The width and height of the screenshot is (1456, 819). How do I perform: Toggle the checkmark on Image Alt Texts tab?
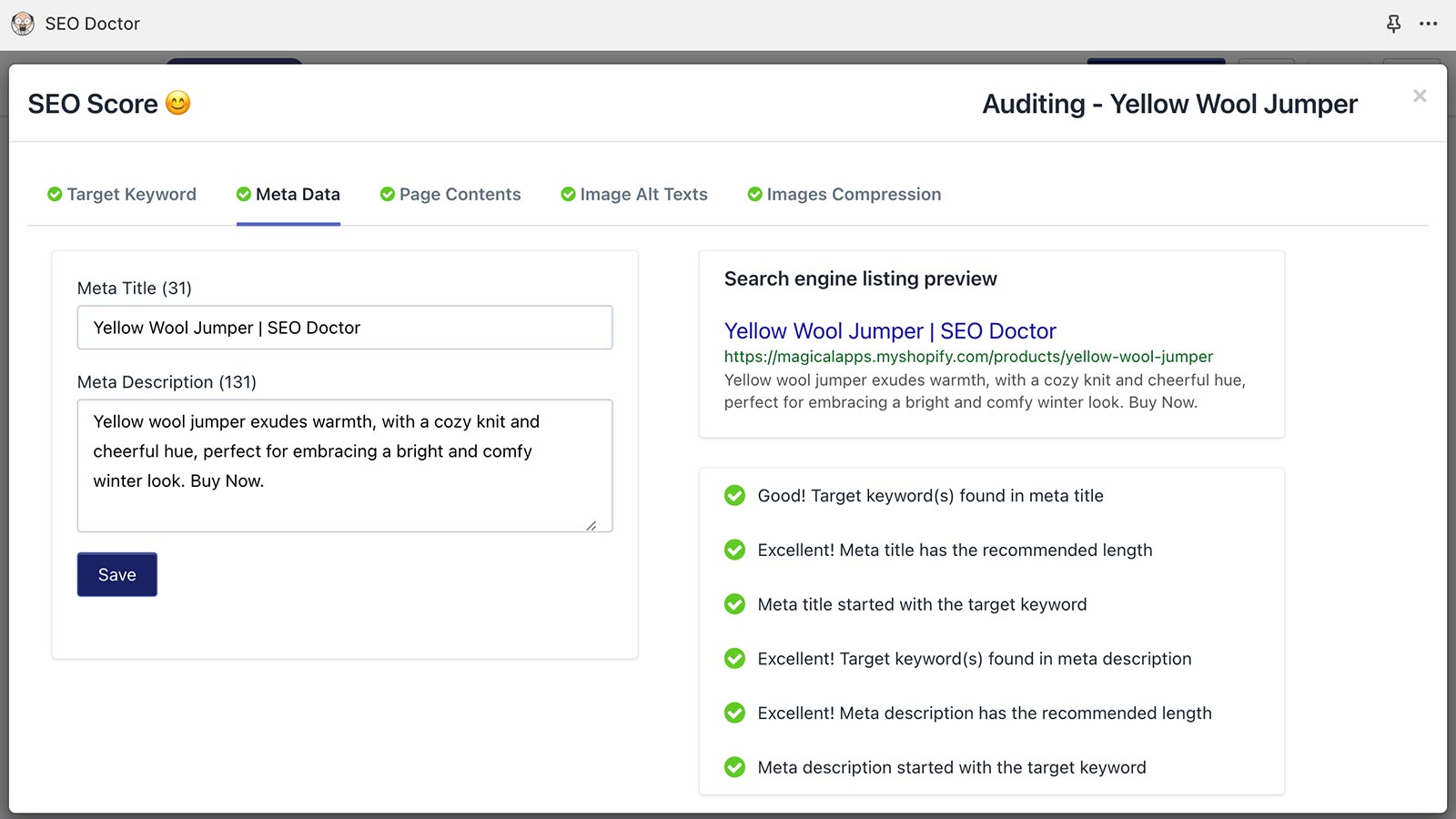[567, 193]
